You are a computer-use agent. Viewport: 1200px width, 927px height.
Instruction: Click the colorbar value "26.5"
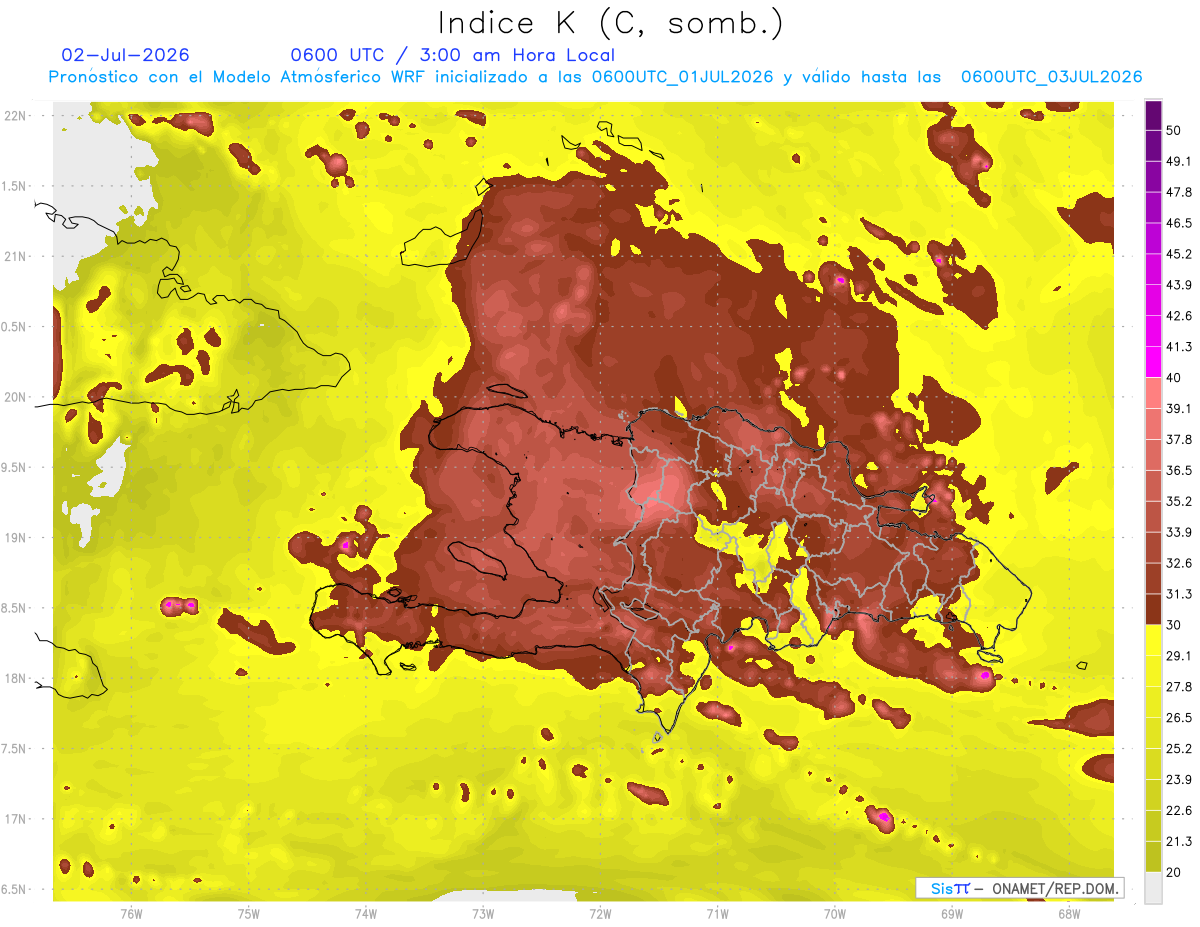click(1178, 717)
